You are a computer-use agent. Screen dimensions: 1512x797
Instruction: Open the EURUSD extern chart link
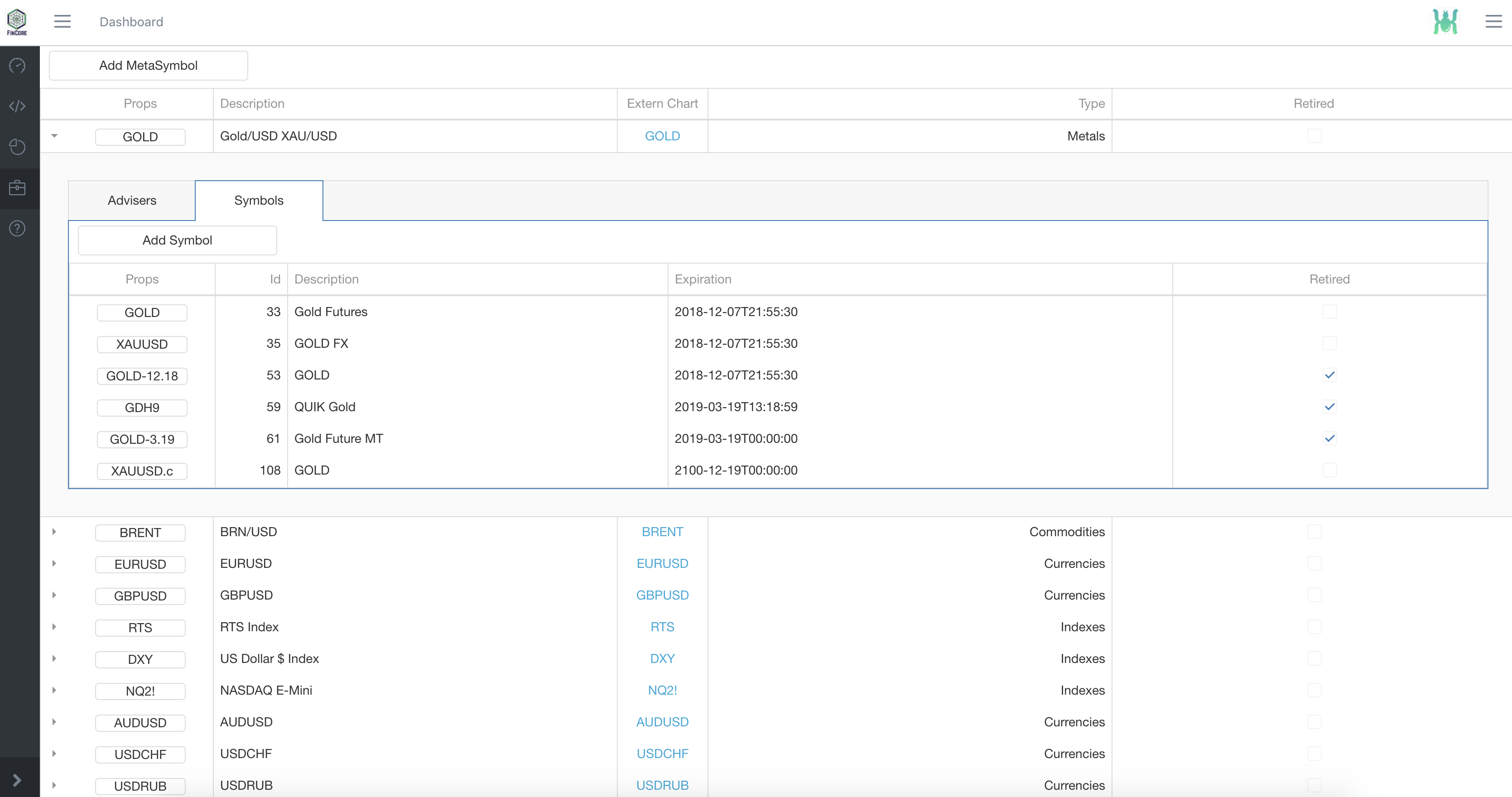662,563
